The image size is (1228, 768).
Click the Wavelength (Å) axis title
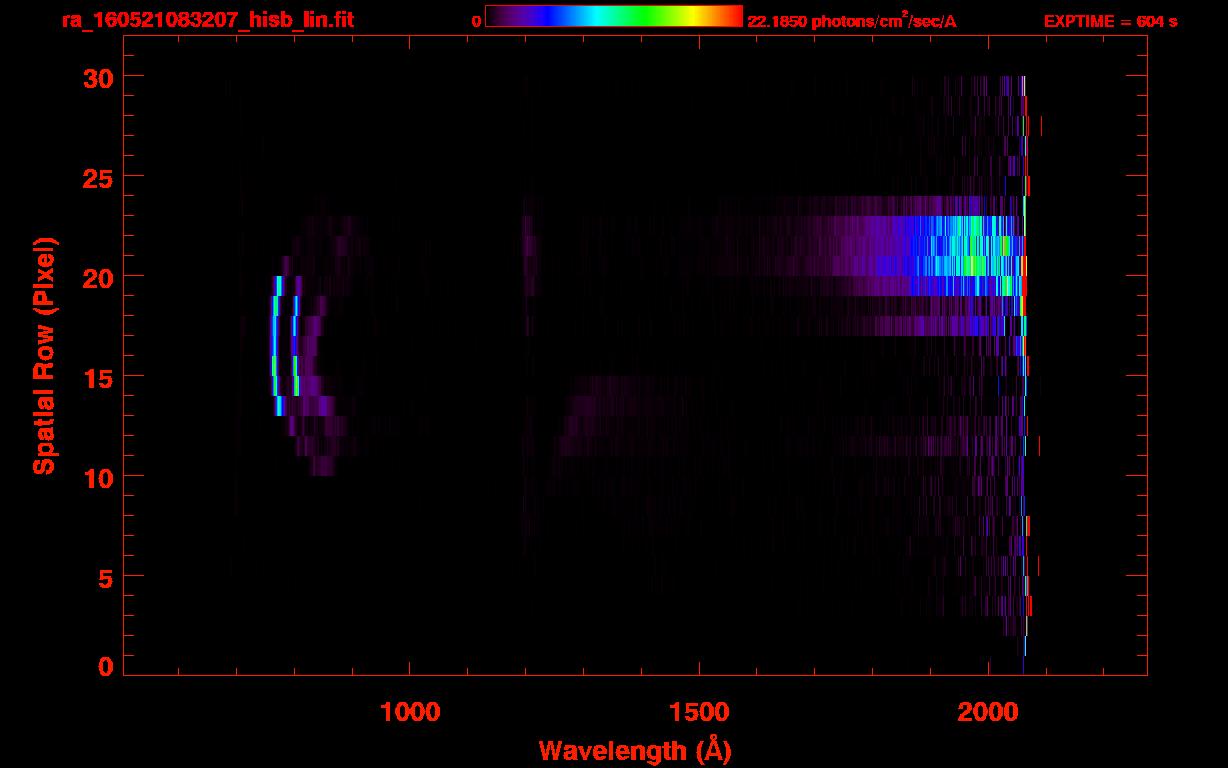635,750
